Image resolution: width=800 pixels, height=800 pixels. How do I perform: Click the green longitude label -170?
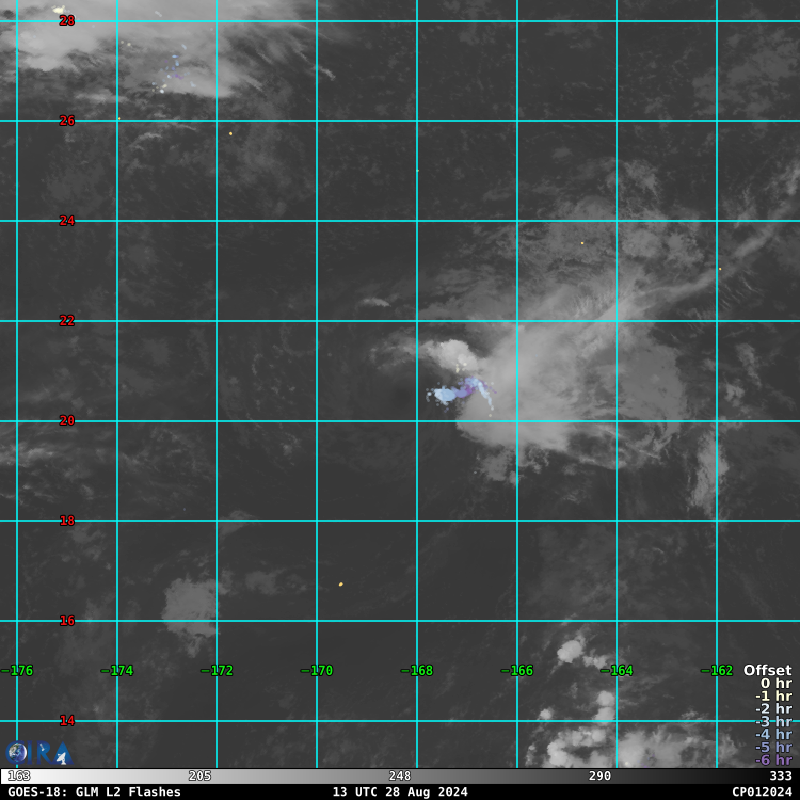point(317,670)
